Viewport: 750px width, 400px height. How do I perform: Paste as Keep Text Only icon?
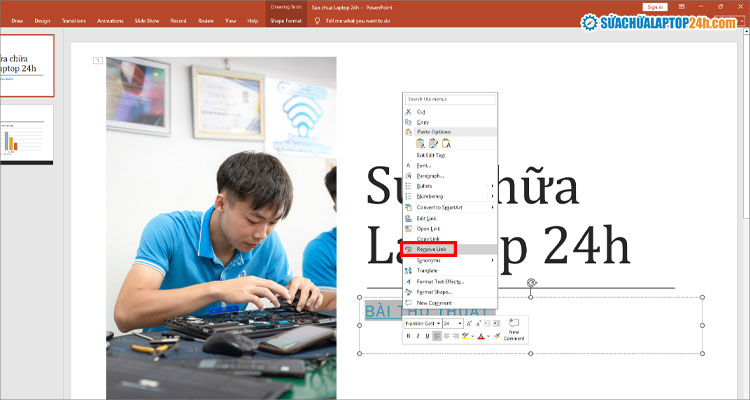click(446, 144)
